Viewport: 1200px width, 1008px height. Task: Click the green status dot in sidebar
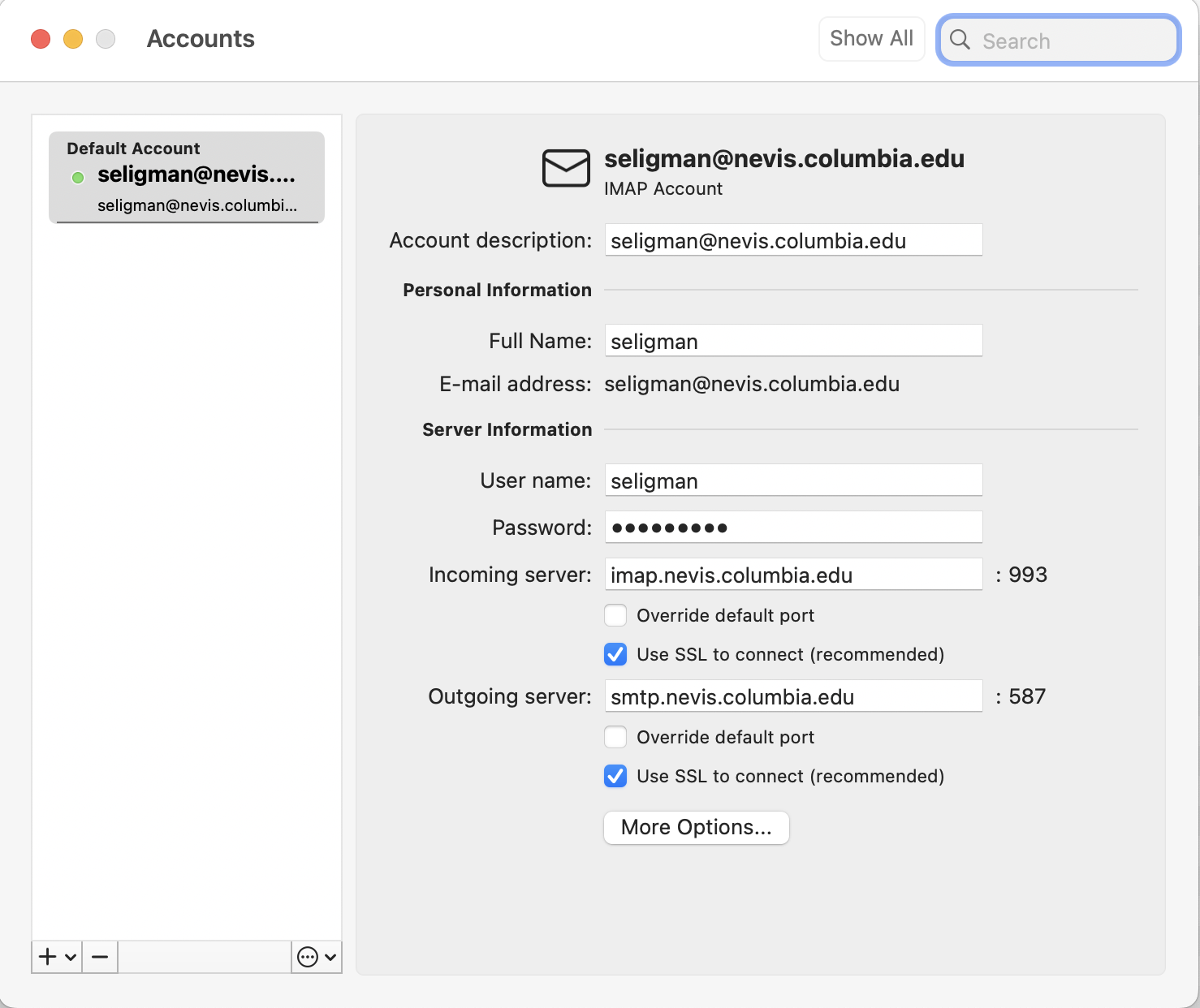(x=78, y=177)
